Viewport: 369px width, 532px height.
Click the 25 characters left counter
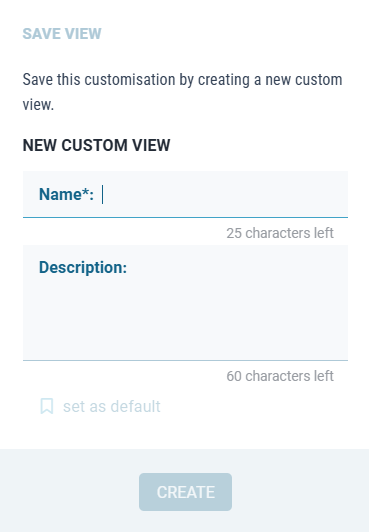coord(280,233)
